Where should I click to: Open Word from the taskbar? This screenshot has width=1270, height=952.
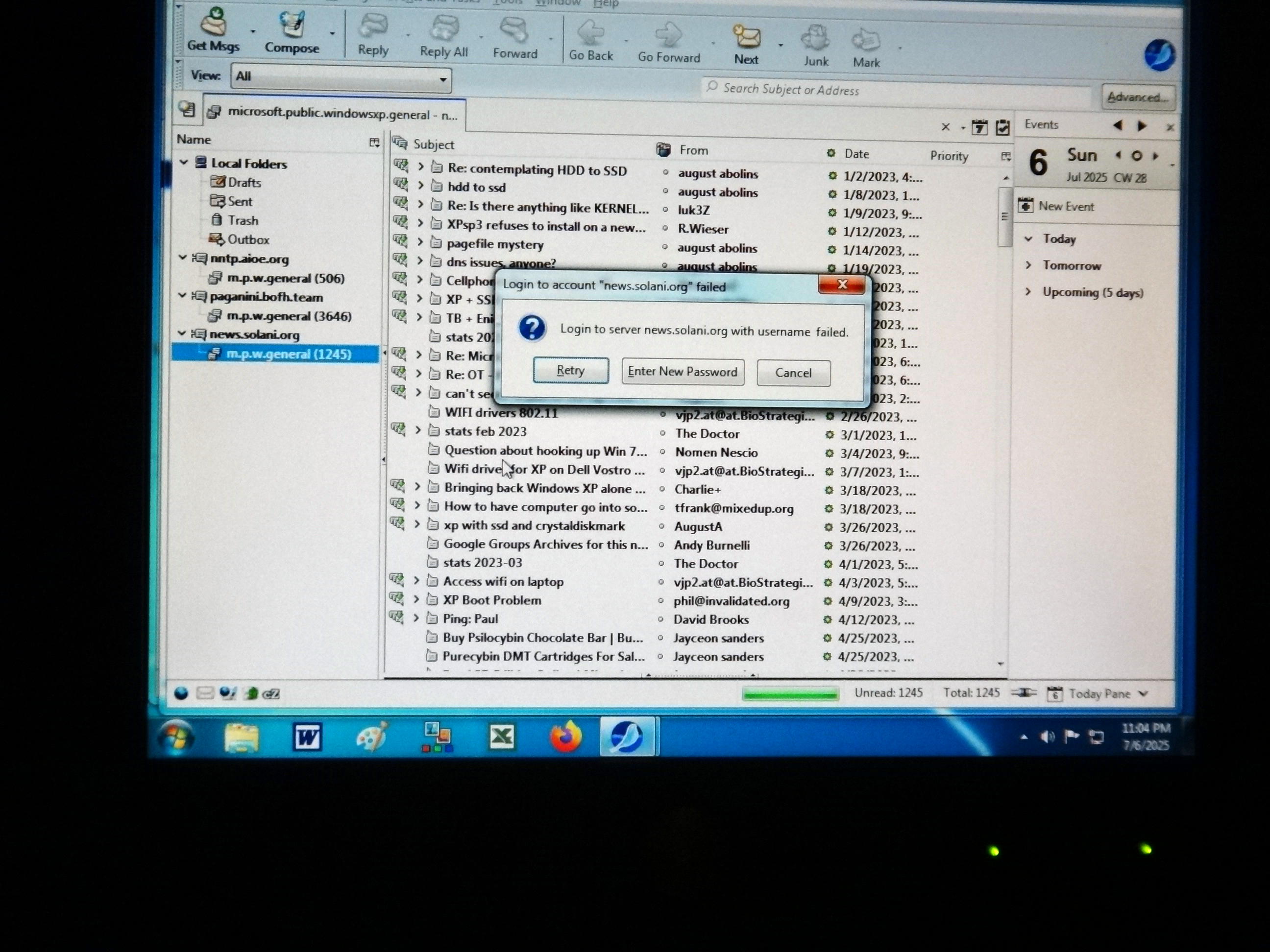(307, 737)
